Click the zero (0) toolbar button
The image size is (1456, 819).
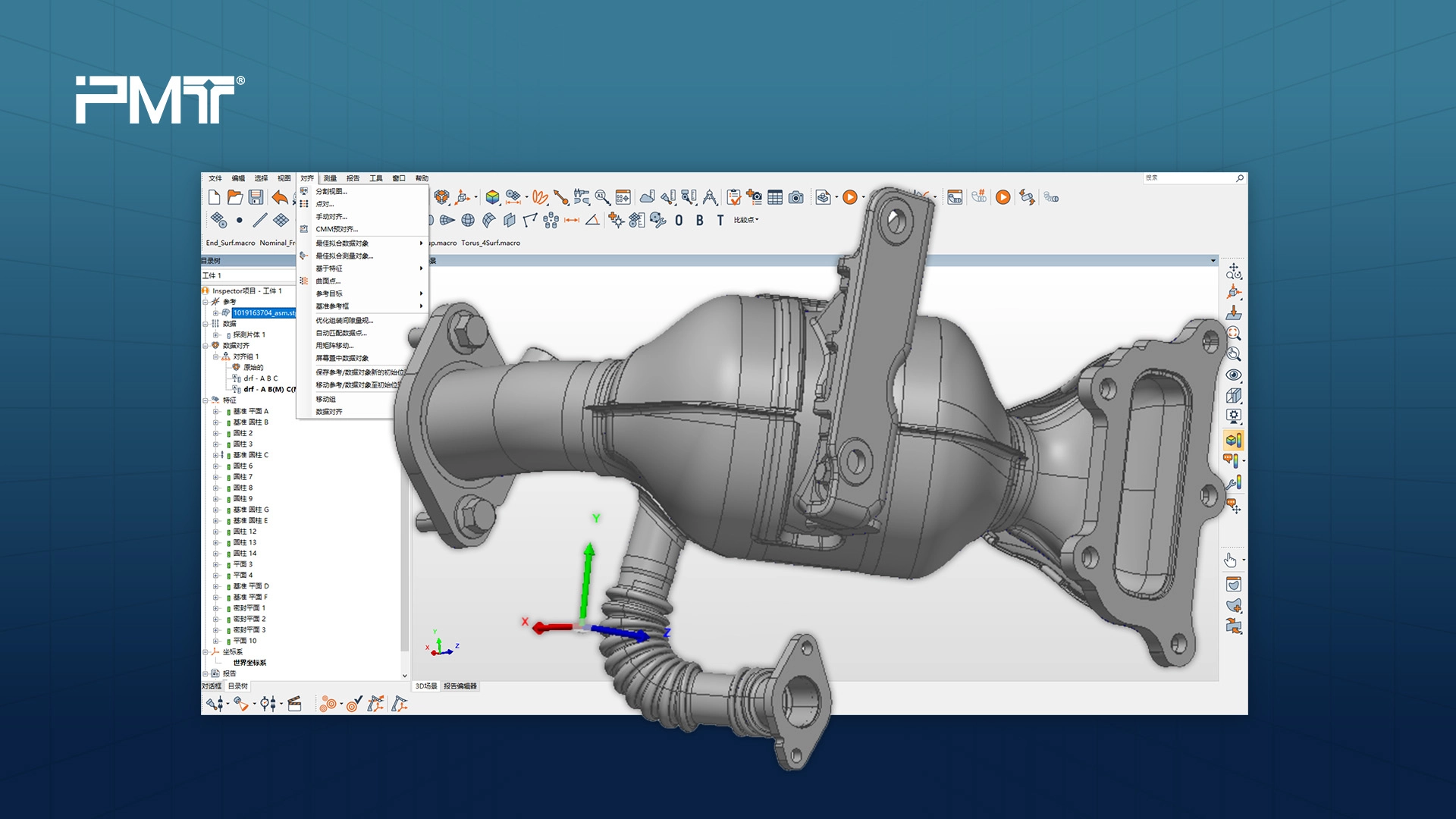click(x=679, y=220)
